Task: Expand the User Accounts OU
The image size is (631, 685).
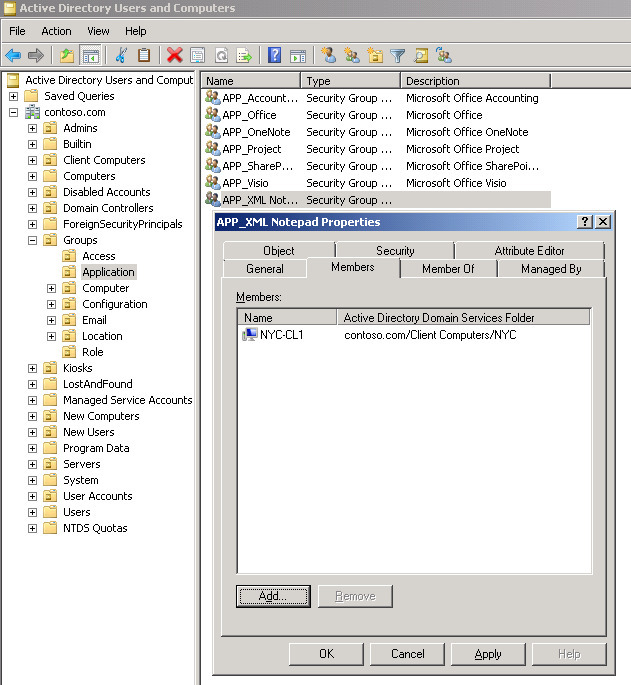Action: tap(32, 496)
